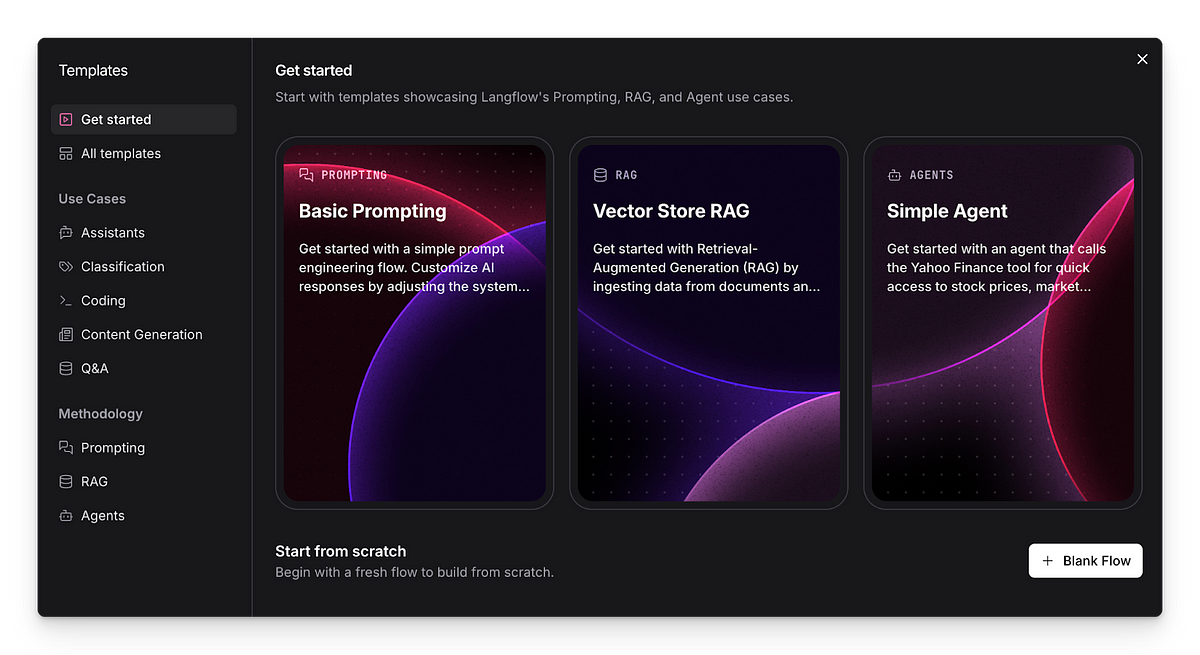
Task: Click the Agents robot icon in sidebar
Action: (x=66, y=516)
